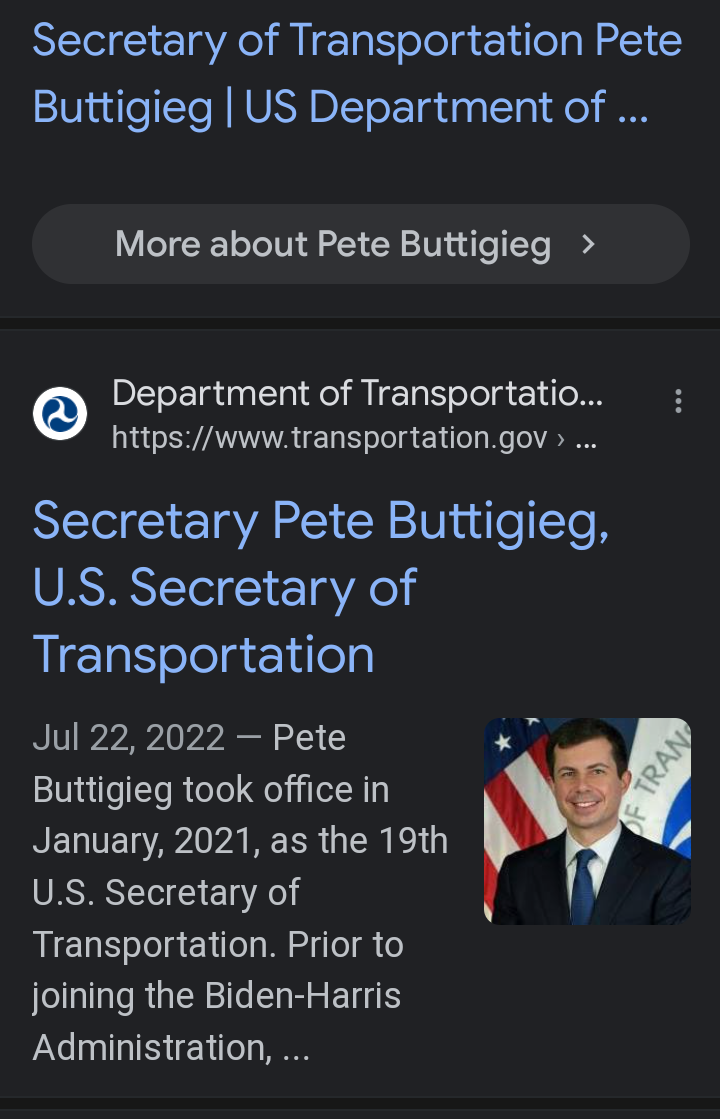Click the transportation.gov URL text
The image size is (720, 1119).
pyautogui.click(x=330, y=438)
